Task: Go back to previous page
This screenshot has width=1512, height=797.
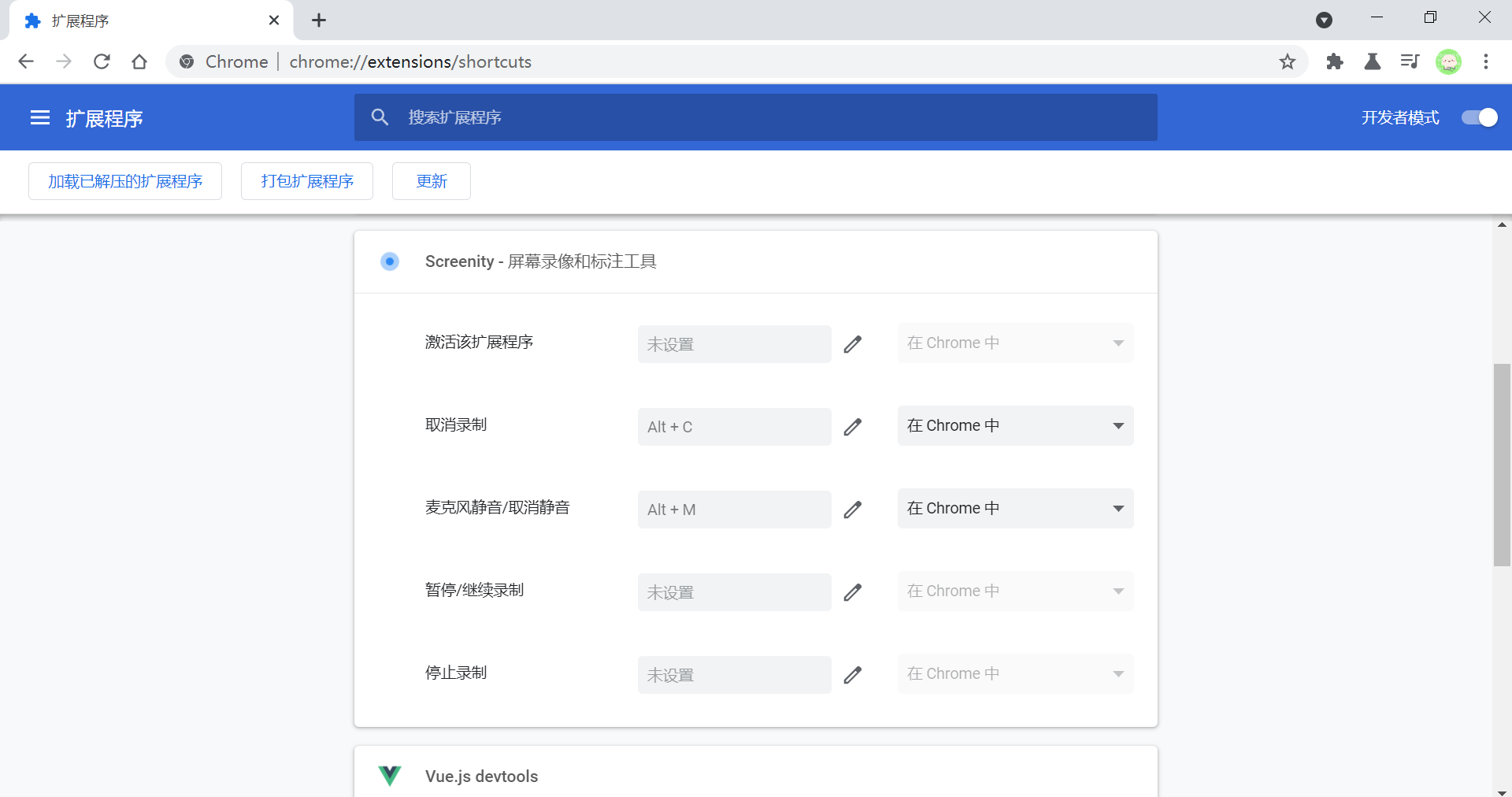Action: click(26, 61)
